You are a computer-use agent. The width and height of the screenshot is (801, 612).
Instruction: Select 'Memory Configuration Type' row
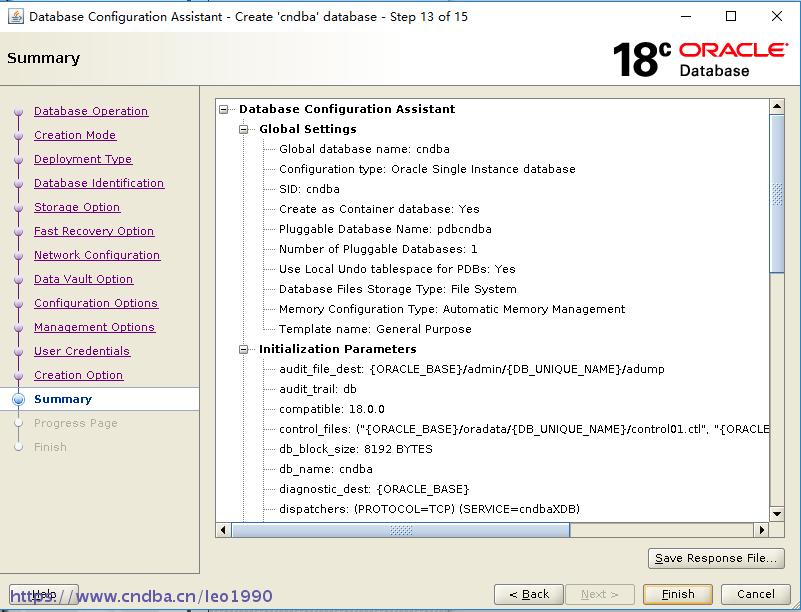tap(452, 309)
